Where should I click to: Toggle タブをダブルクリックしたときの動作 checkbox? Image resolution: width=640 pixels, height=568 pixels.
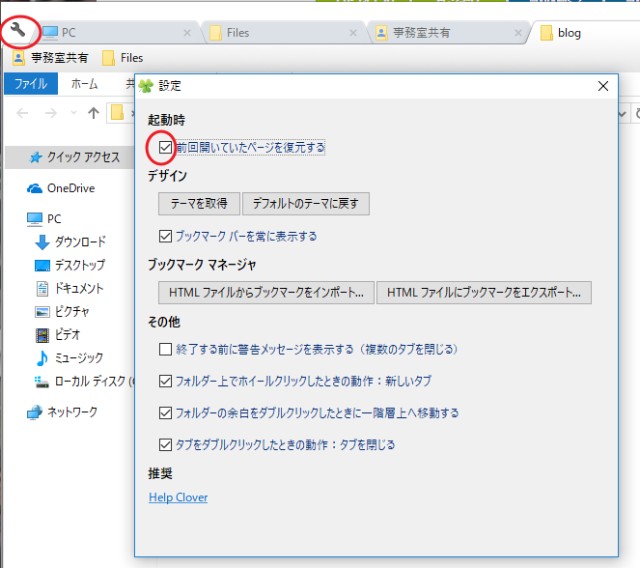click(x=166, y=444)
